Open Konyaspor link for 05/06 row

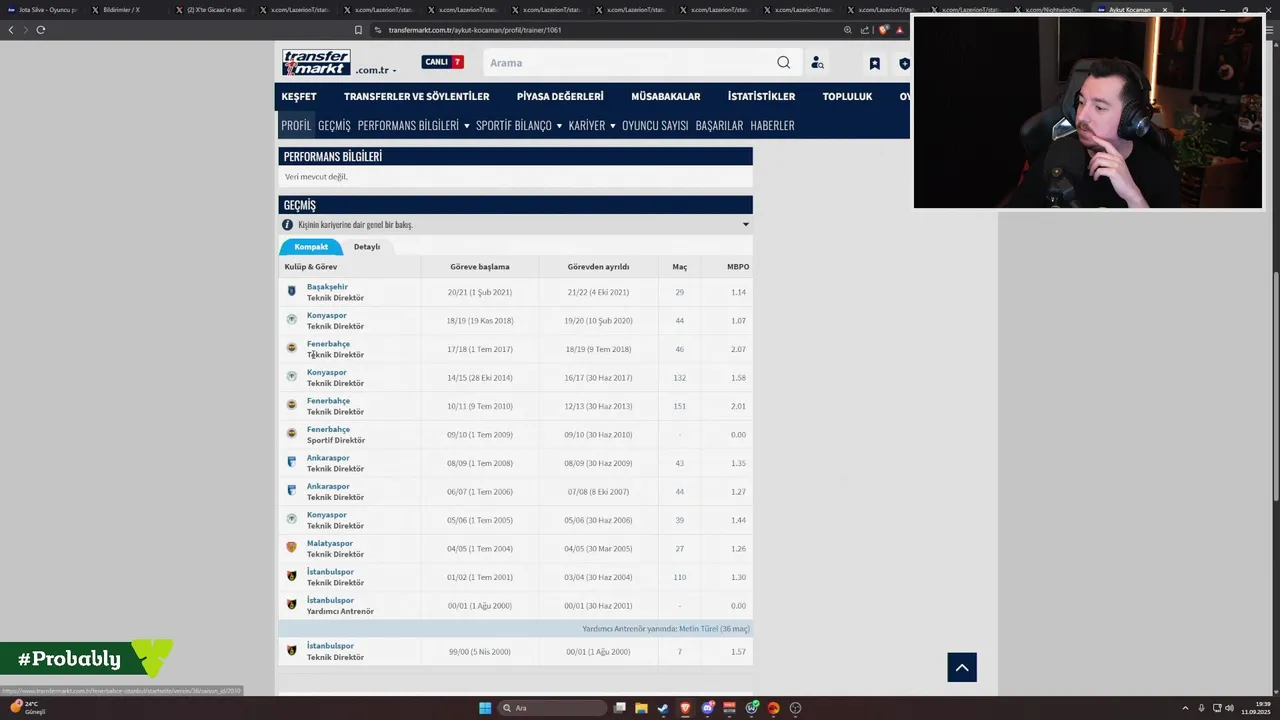pyautogui.click(x=326, y=515)
